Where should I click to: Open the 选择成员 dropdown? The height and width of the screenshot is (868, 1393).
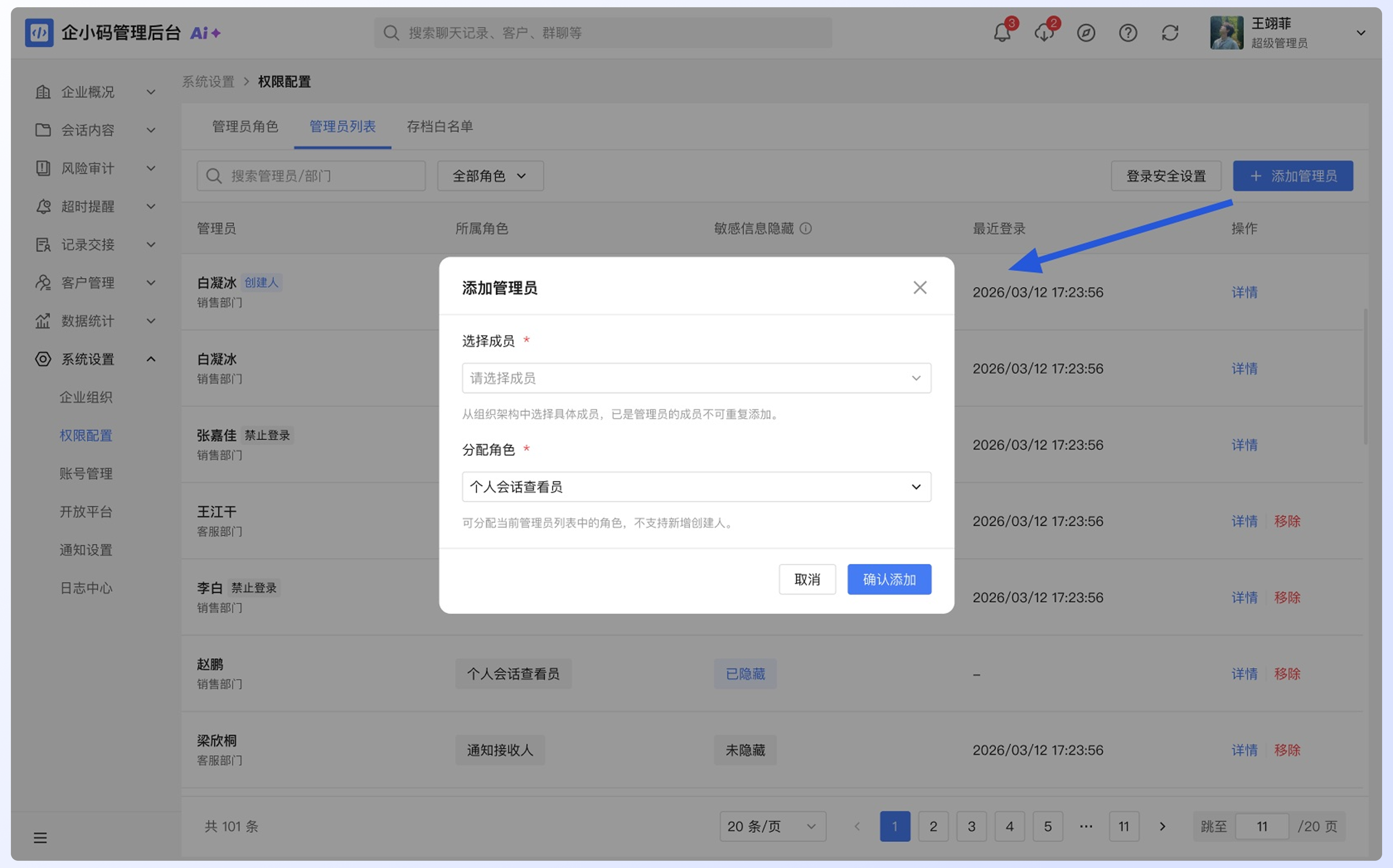click(x=696, y=378)
